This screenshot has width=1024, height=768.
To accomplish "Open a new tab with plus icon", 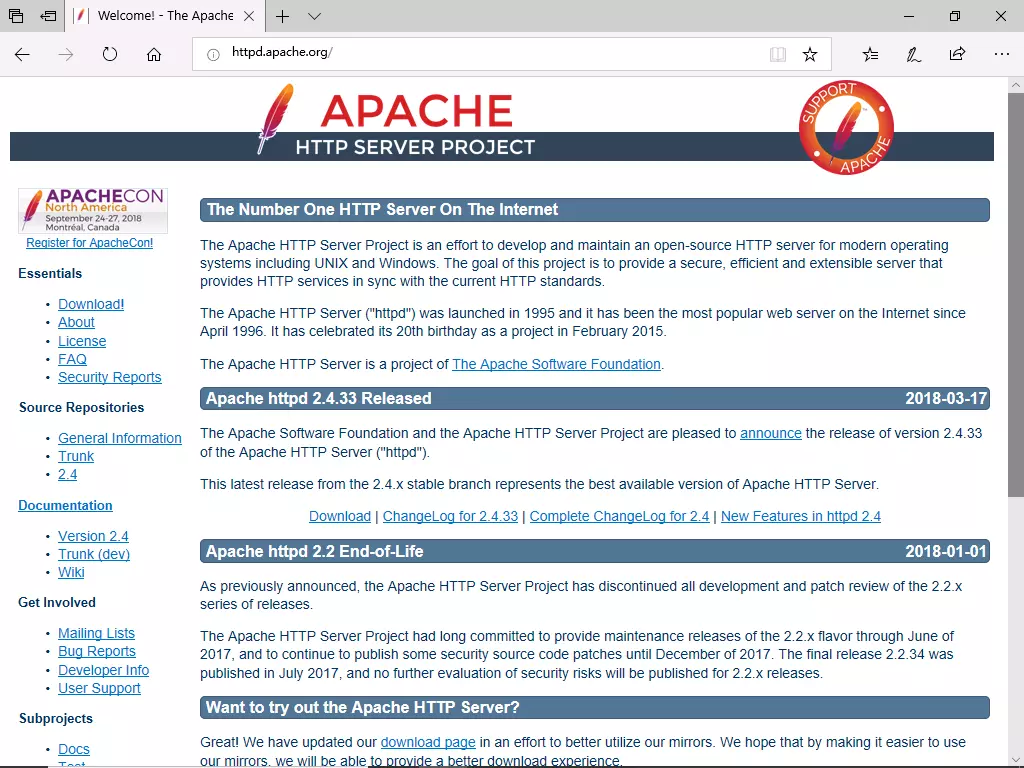I will [x=282, y=16].
